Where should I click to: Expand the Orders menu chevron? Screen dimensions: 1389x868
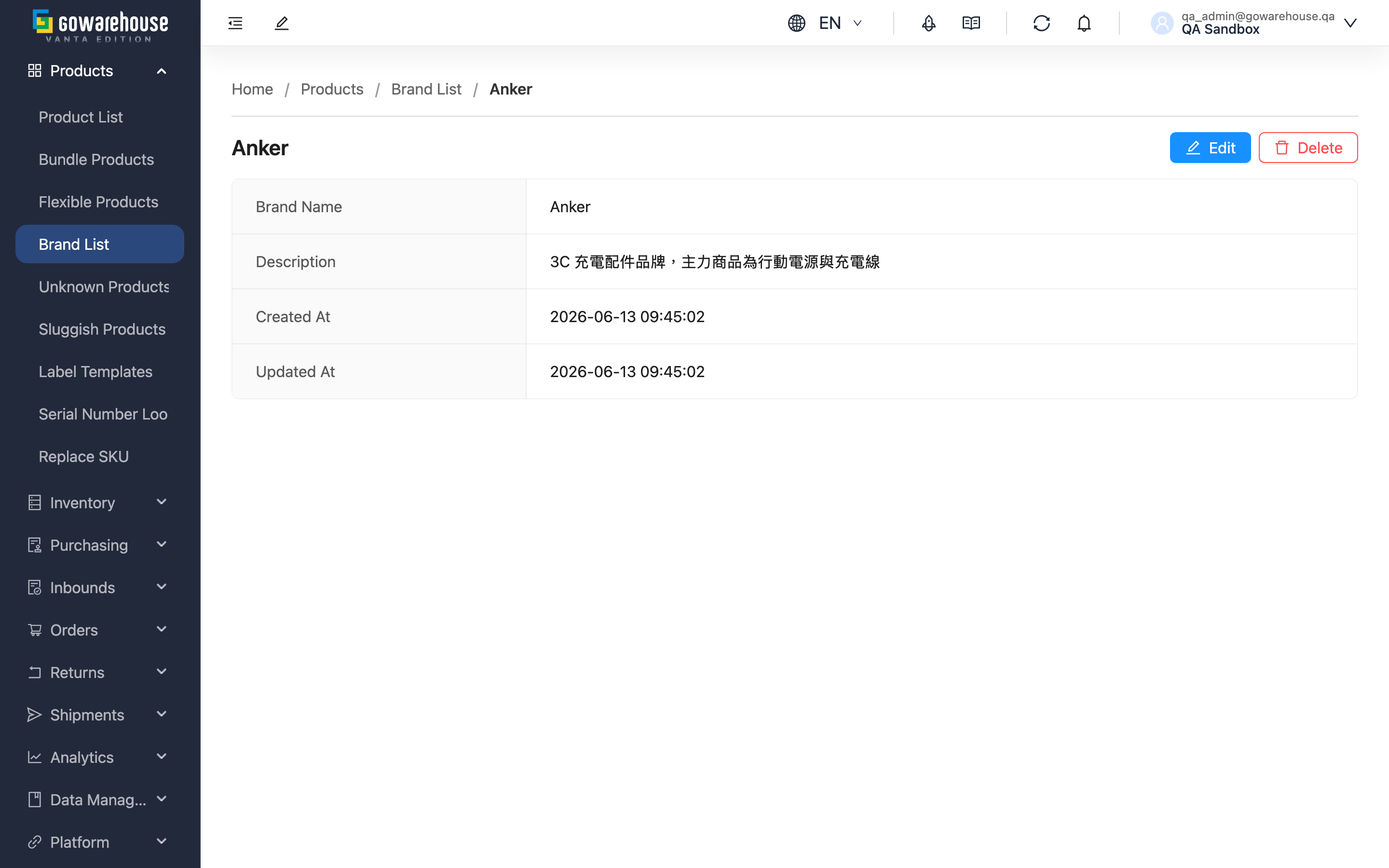pyautogui.click(x=161, y=629)
